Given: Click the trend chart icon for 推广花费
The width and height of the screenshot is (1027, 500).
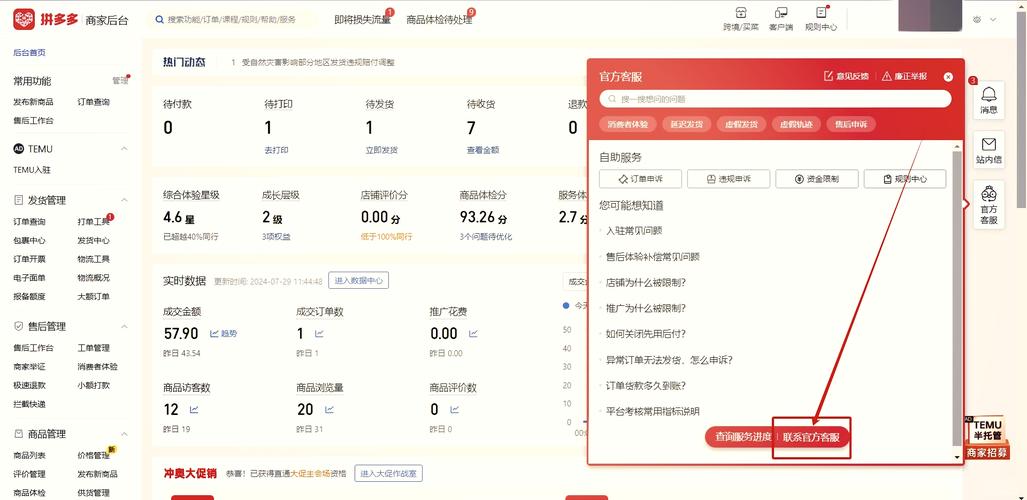Looking at the screenshot, I should coord(474,334).
